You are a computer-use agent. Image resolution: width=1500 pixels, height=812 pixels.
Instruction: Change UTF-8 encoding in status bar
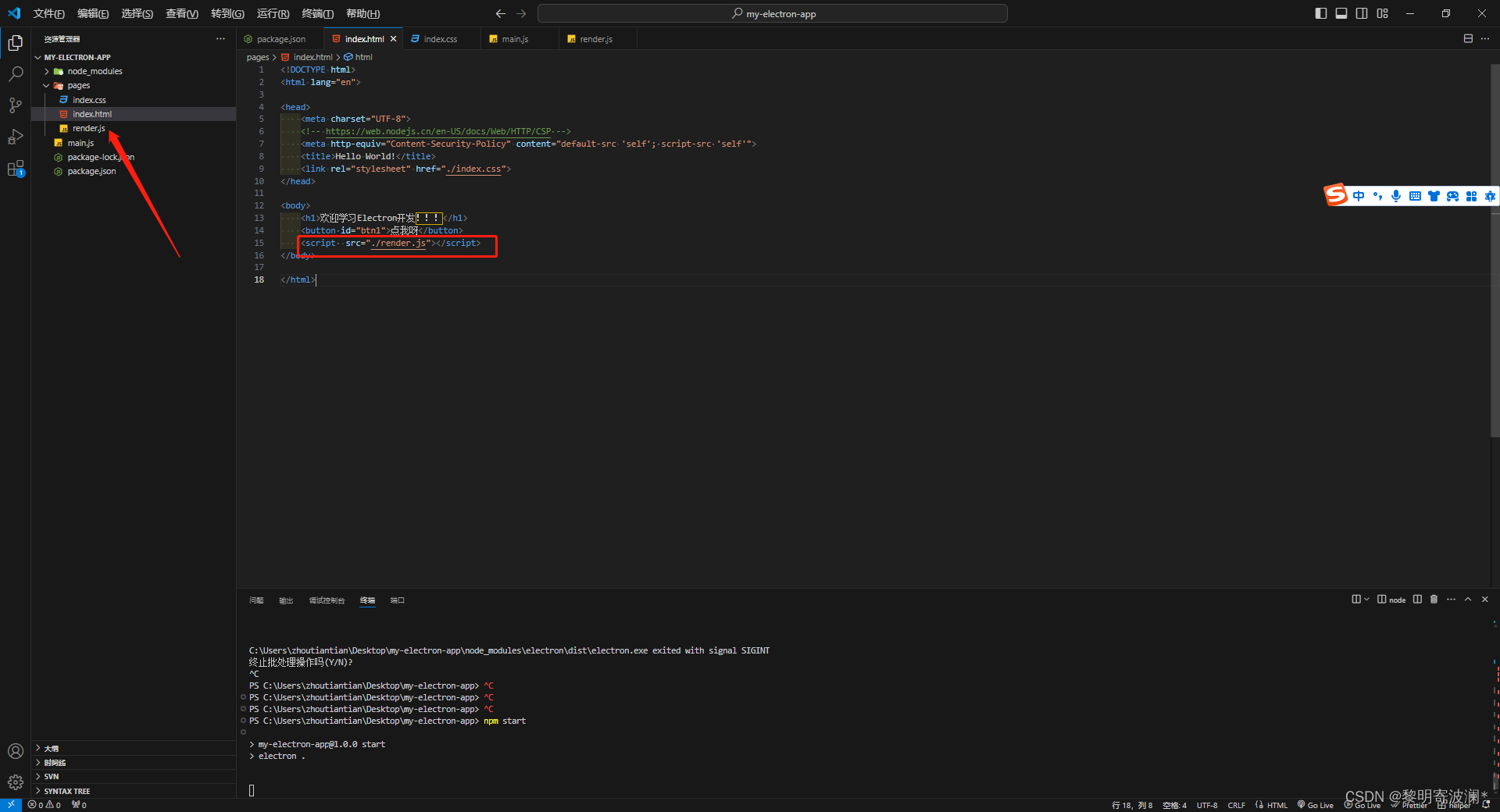(x=1207, y=805)
